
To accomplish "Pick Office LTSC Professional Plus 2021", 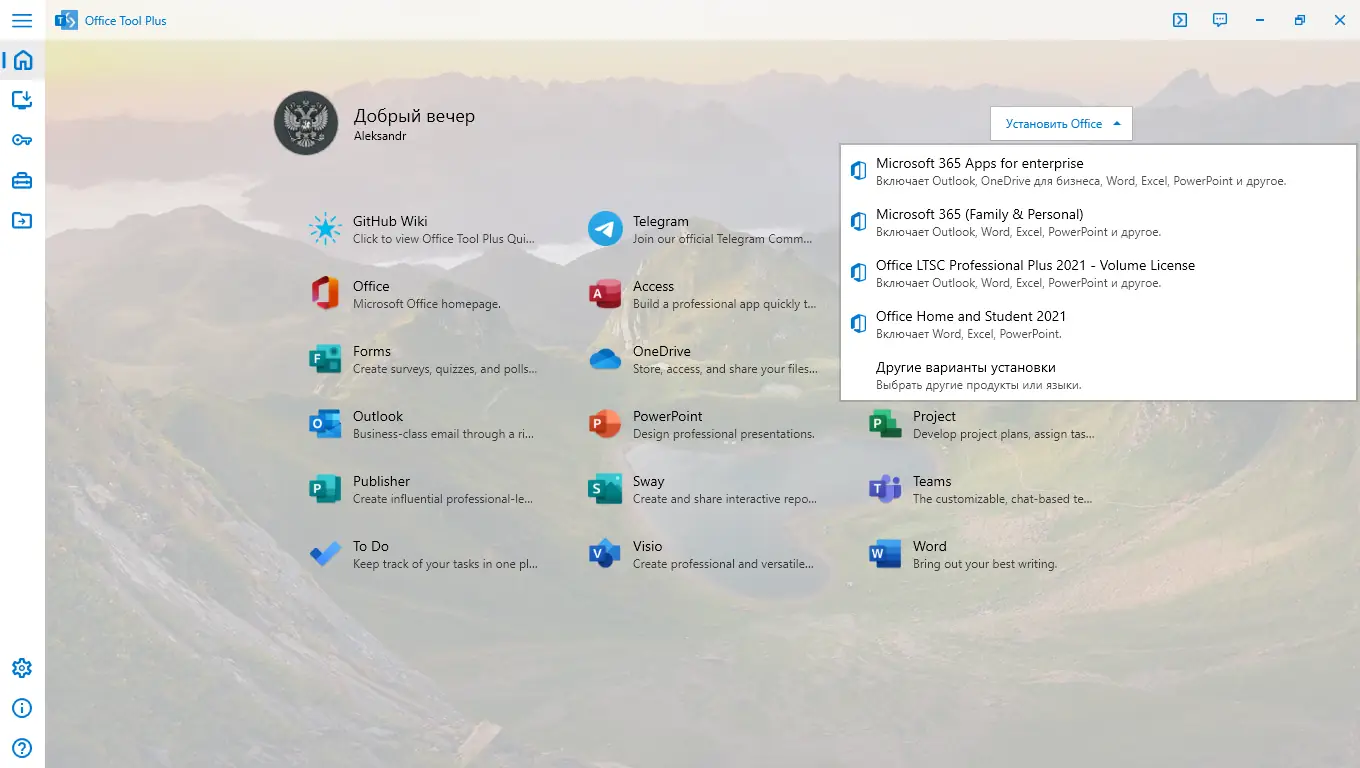I will pos(1098,273).
